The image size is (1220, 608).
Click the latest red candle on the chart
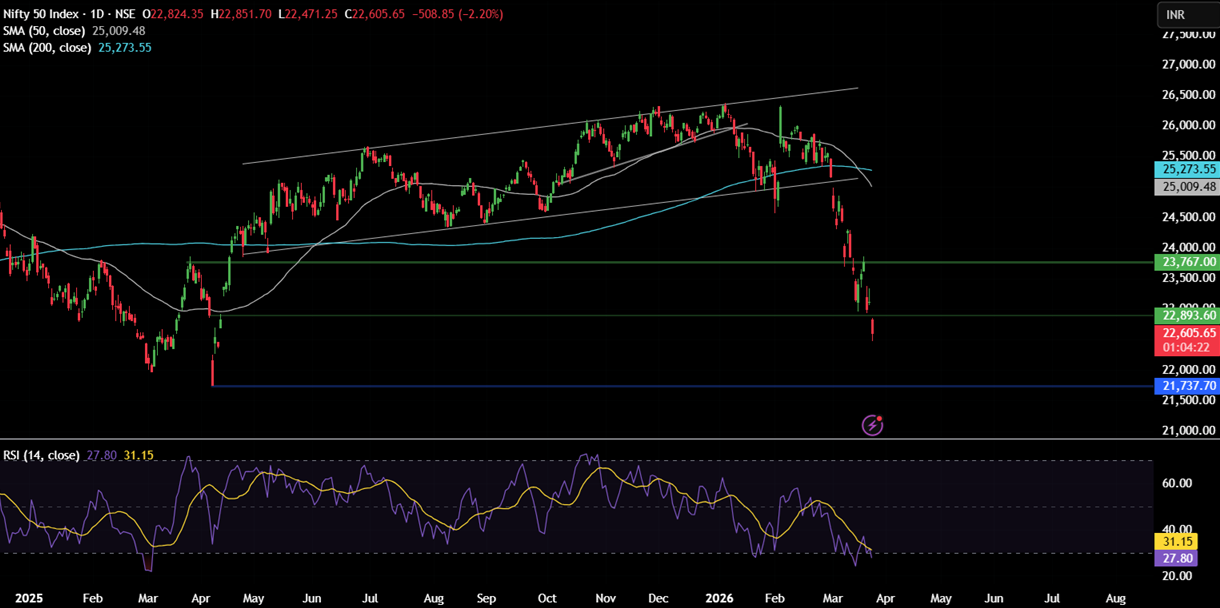(873, 330)
